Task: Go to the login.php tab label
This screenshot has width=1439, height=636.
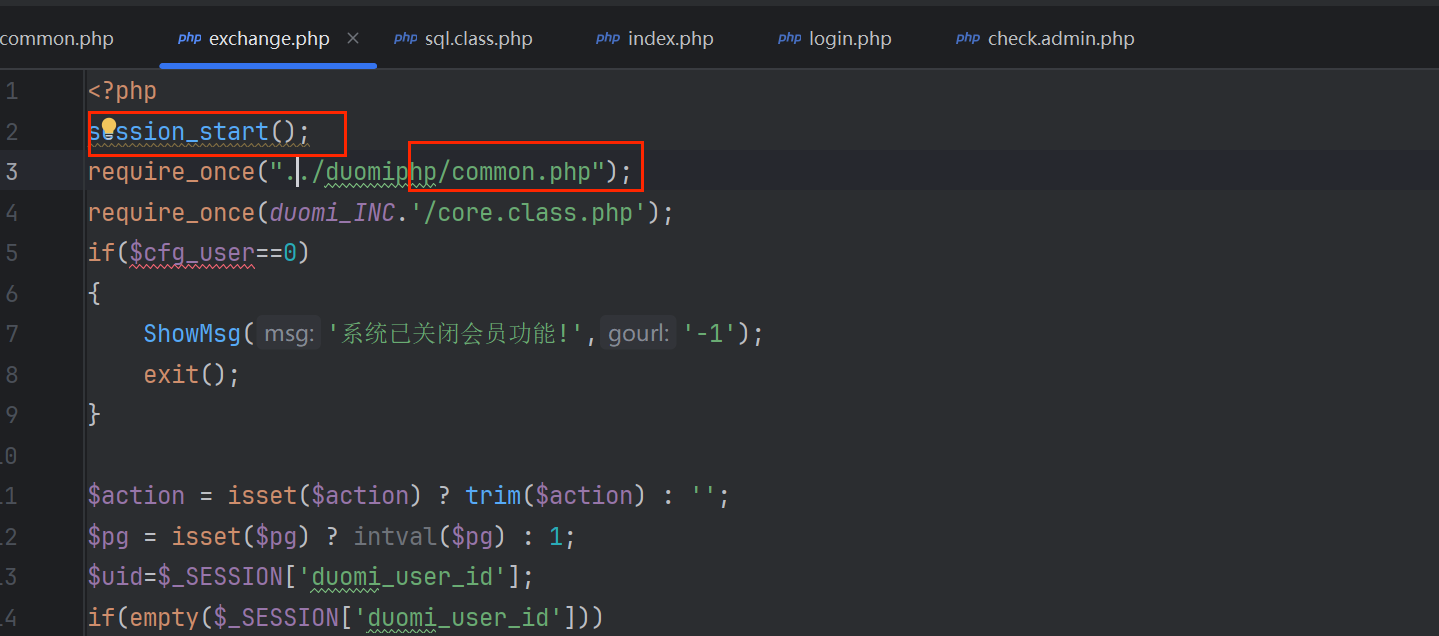Action: [x=850, y=39]
